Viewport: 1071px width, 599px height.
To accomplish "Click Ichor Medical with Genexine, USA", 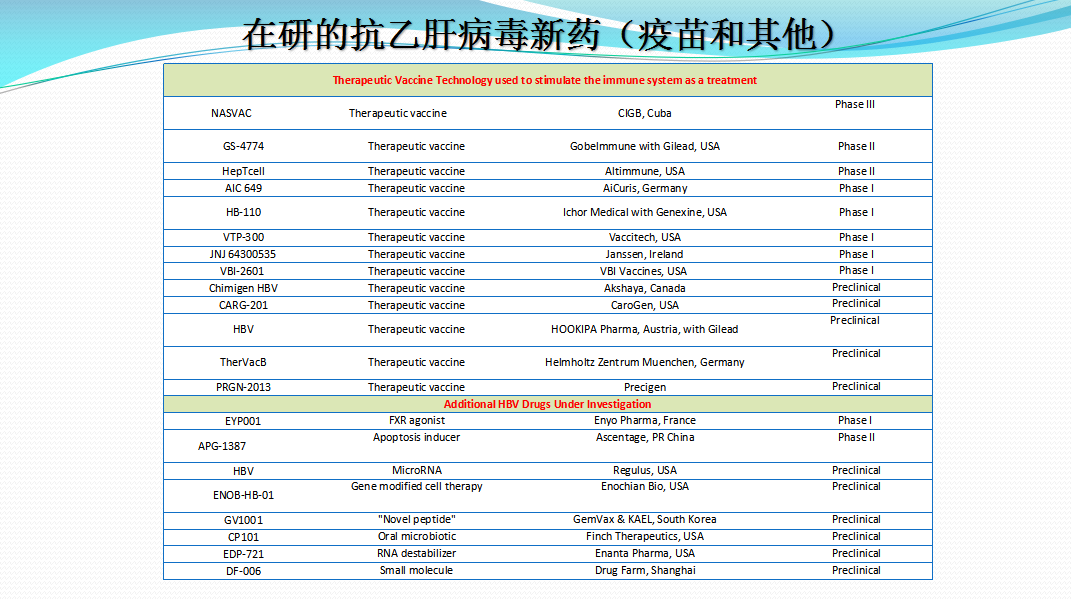I will coord(645,212).
